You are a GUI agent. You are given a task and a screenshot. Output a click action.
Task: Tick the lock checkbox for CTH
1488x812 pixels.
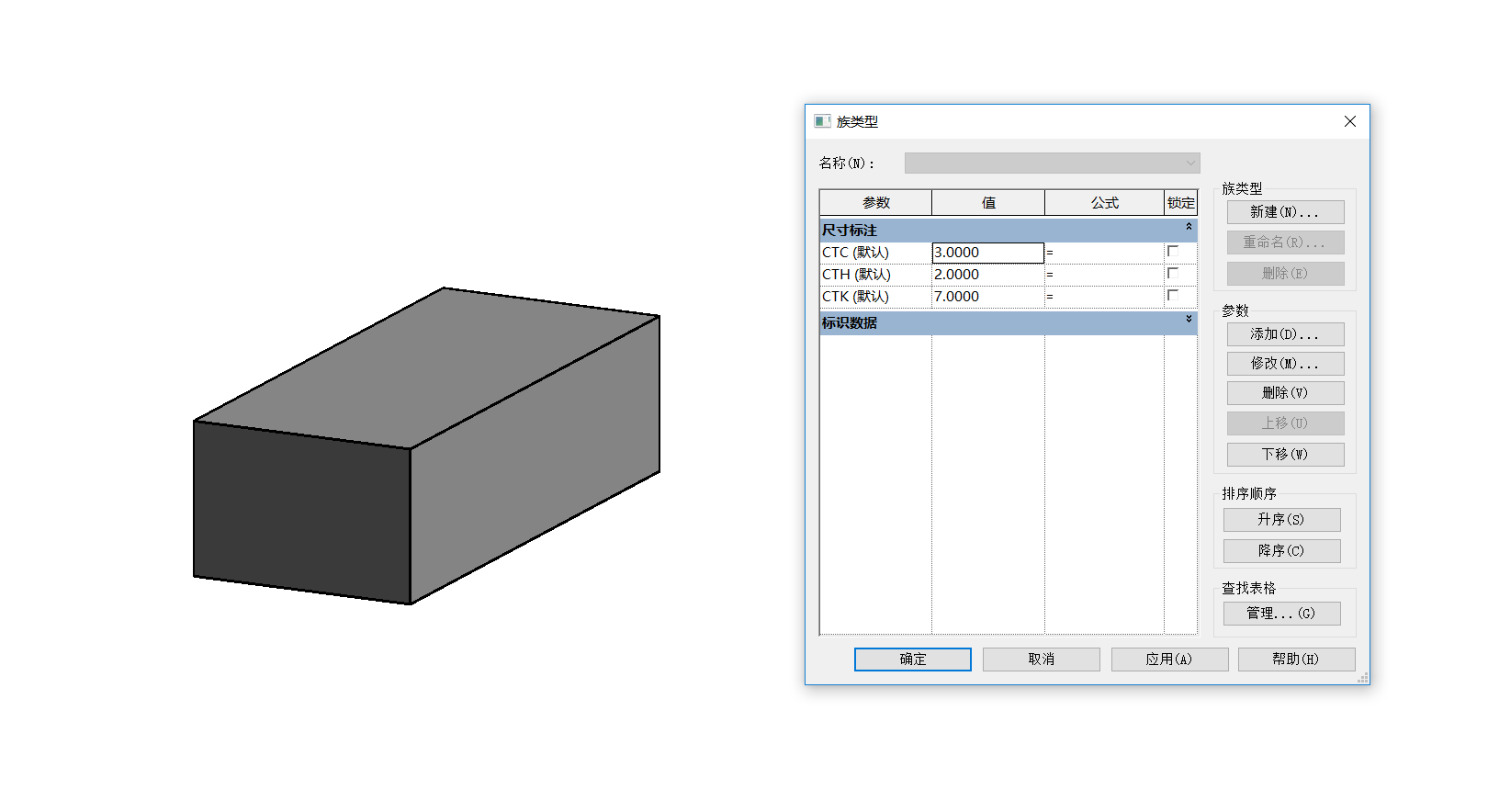pos(1173,273)
